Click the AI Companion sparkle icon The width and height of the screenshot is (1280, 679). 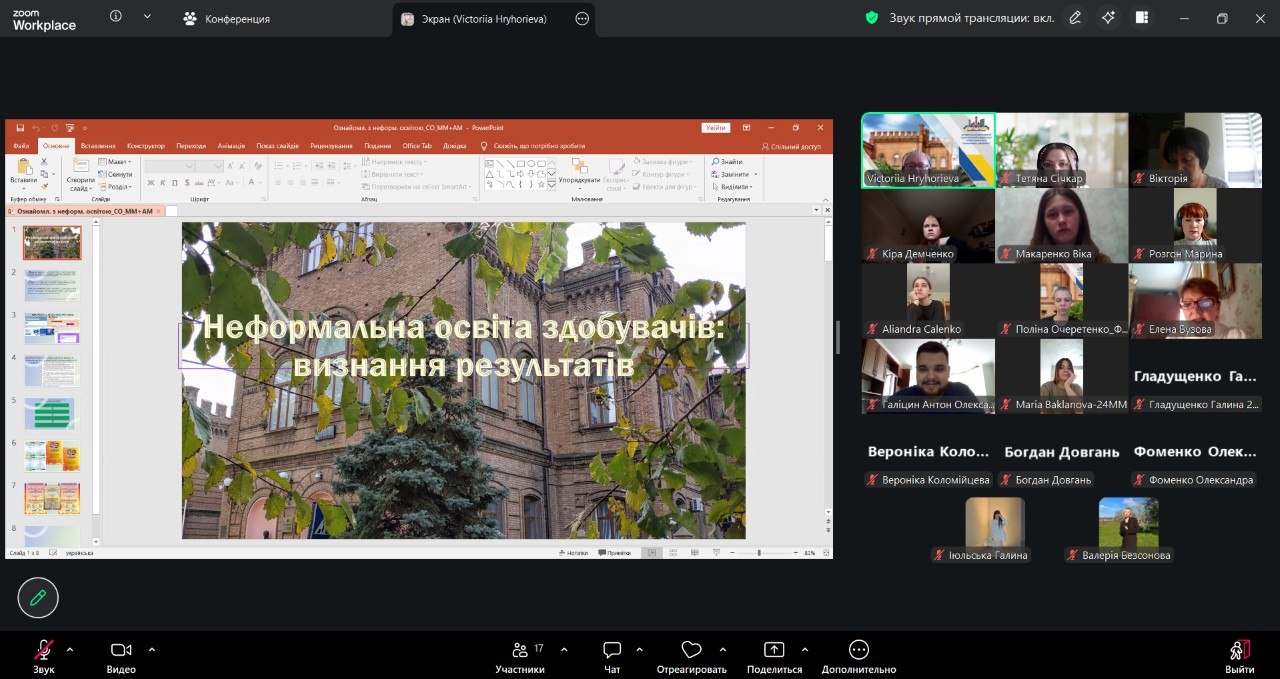click(x=1108, y=18)
